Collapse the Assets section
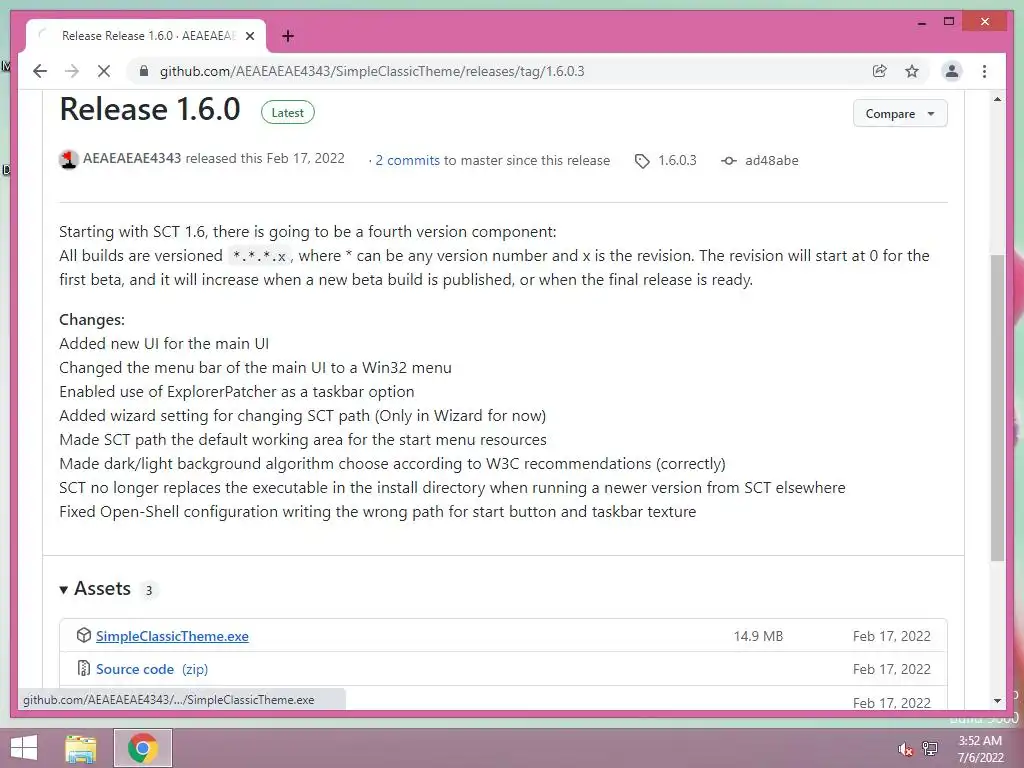 coord(95,588)
